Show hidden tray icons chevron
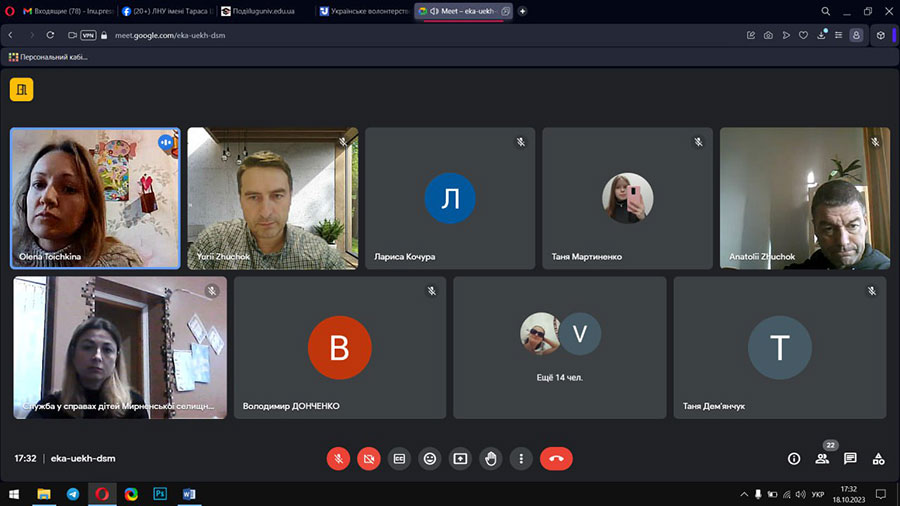Viewport: 900px width, 506px height. point(744,494)
